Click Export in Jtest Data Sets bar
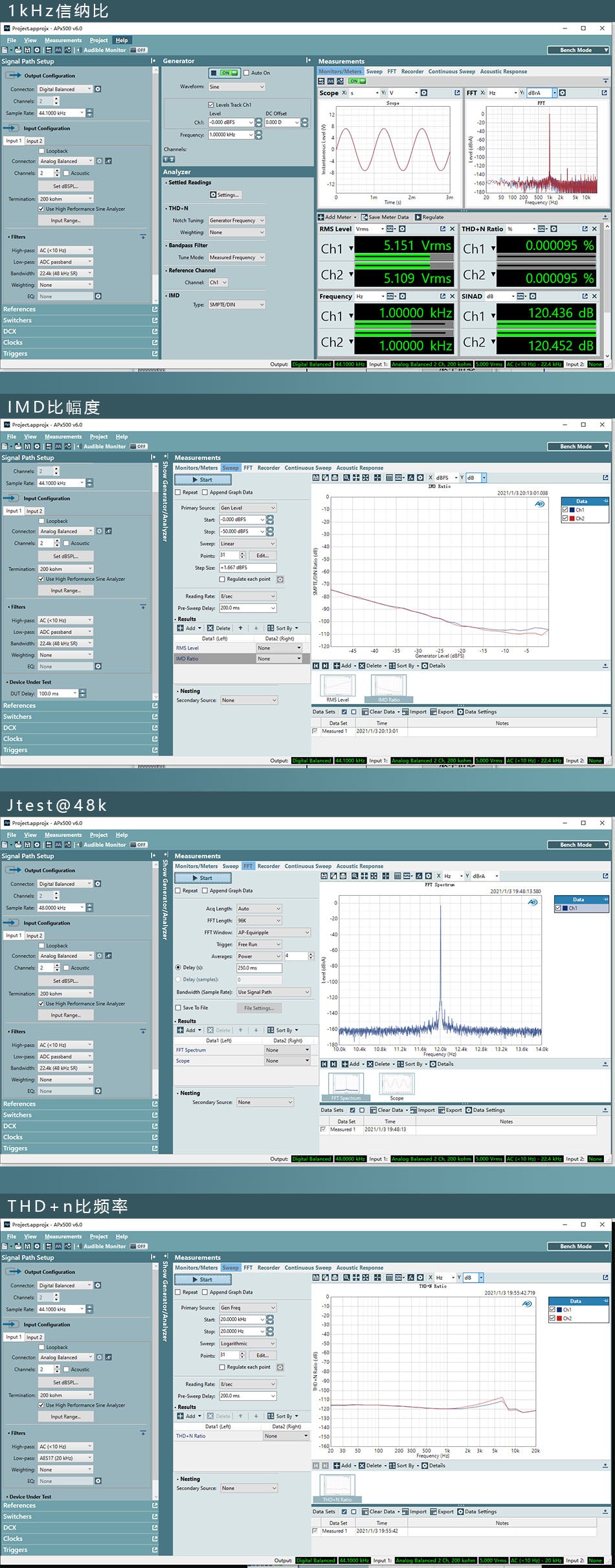The image size is (615, 1568). point(450,1109)
